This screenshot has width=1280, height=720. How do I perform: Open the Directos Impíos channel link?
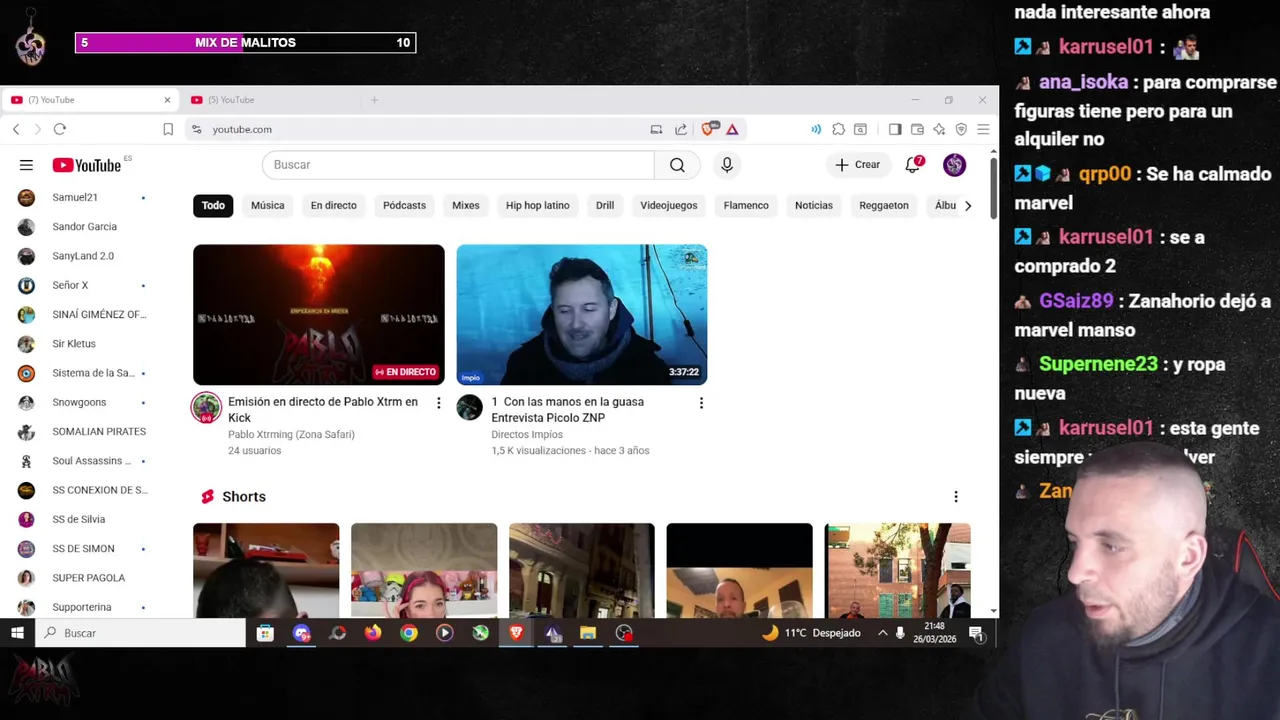526,434
